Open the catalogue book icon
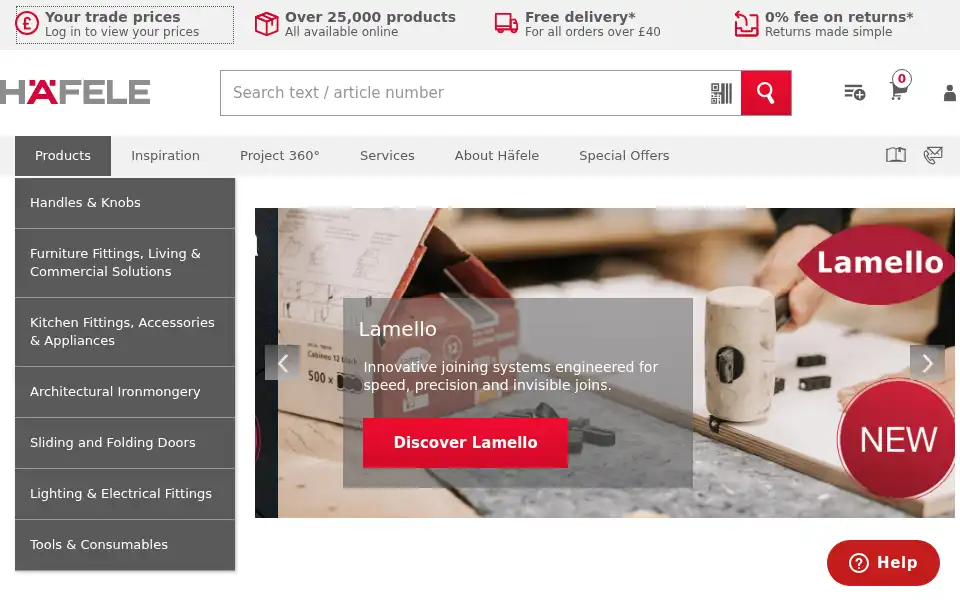This screenshot has width=960, height=600. click(x=896, y=155)
